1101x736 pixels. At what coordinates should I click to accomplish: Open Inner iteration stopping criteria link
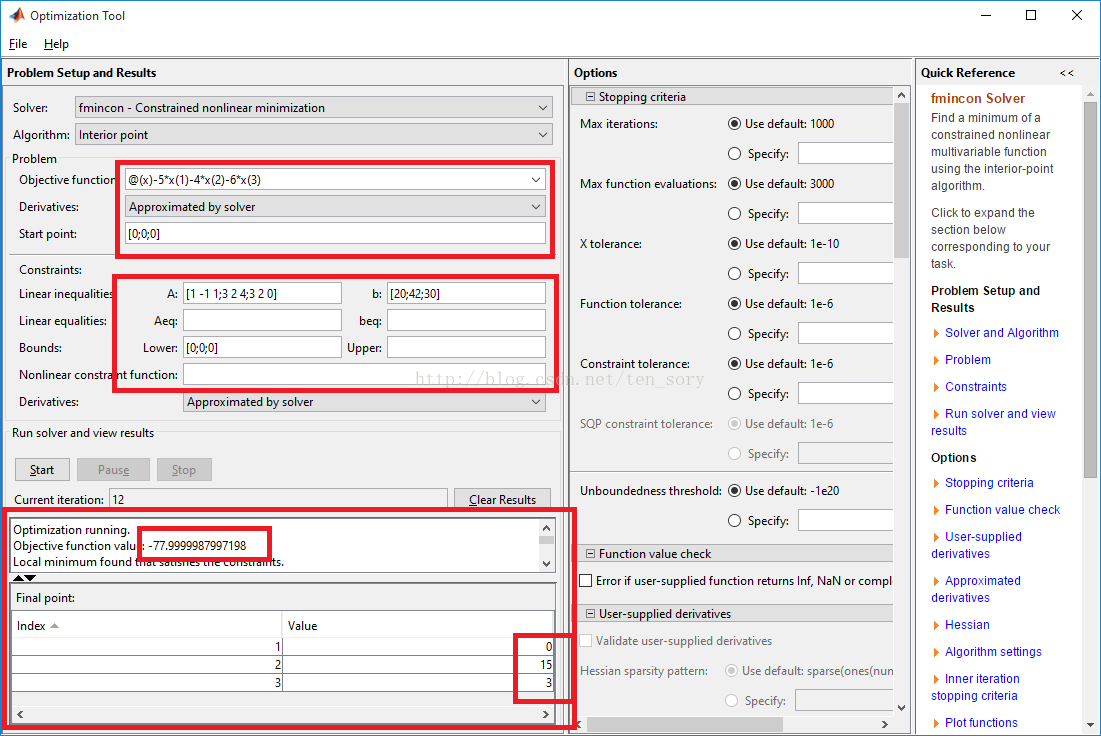pyautogui.click(x=975, y=687)
